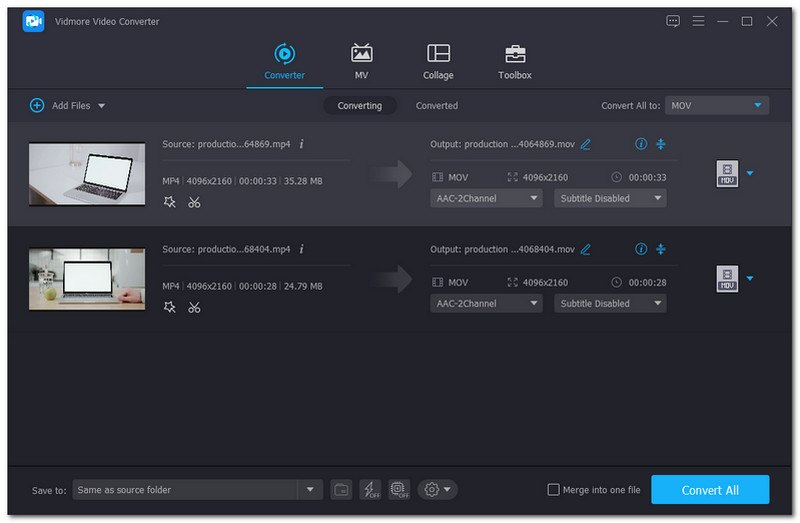Open the MV tab

click(361, 62)
